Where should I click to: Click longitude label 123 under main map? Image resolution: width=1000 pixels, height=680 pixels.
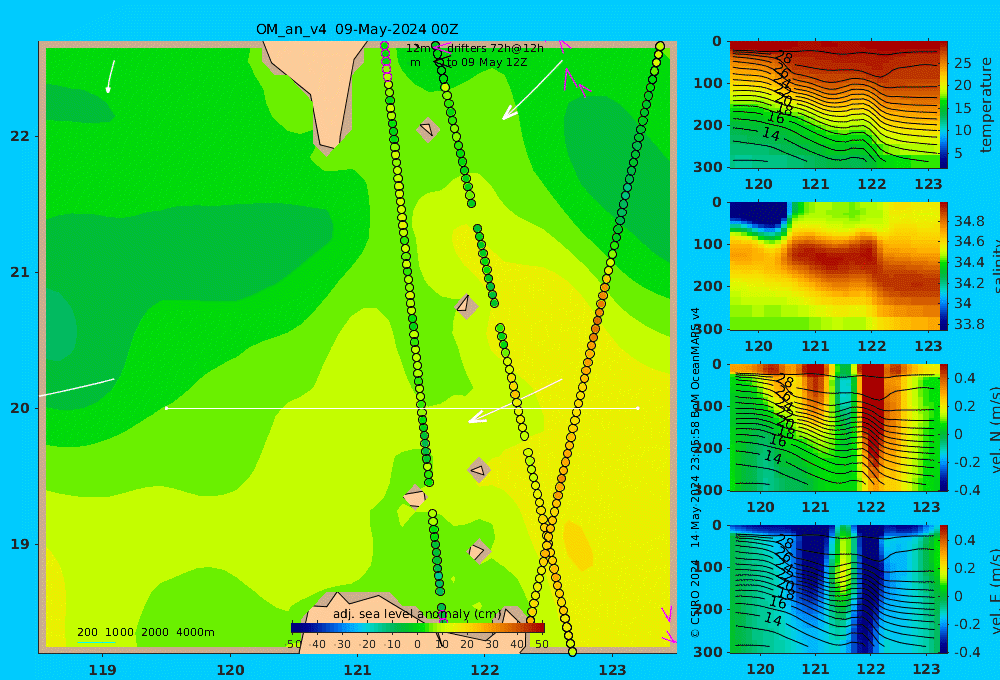click(x=613, y=670)
